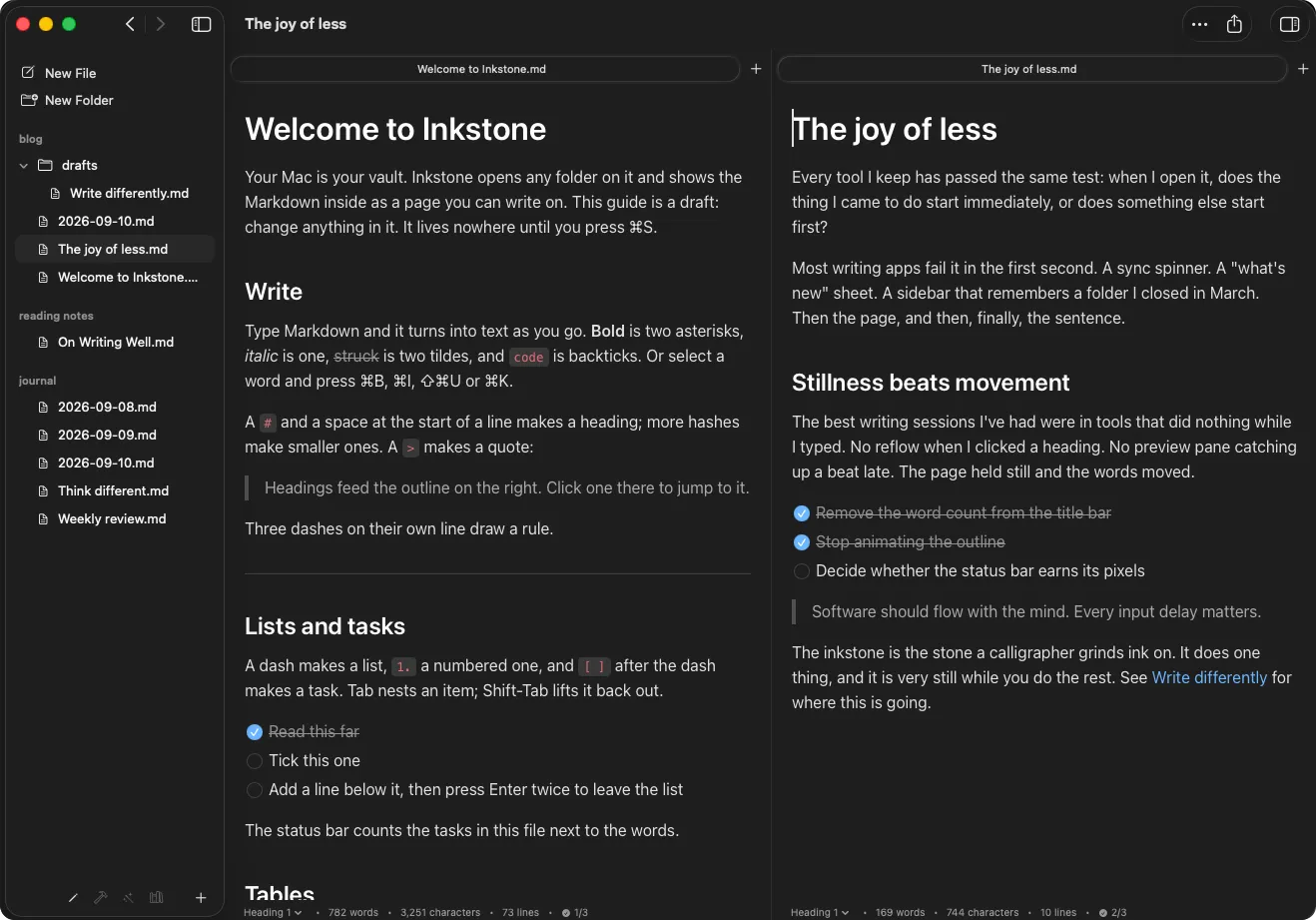The image size is (1316, 920).
Task: Open Heading 1 dropdown in right pane status bar
Action: [820, 912]
